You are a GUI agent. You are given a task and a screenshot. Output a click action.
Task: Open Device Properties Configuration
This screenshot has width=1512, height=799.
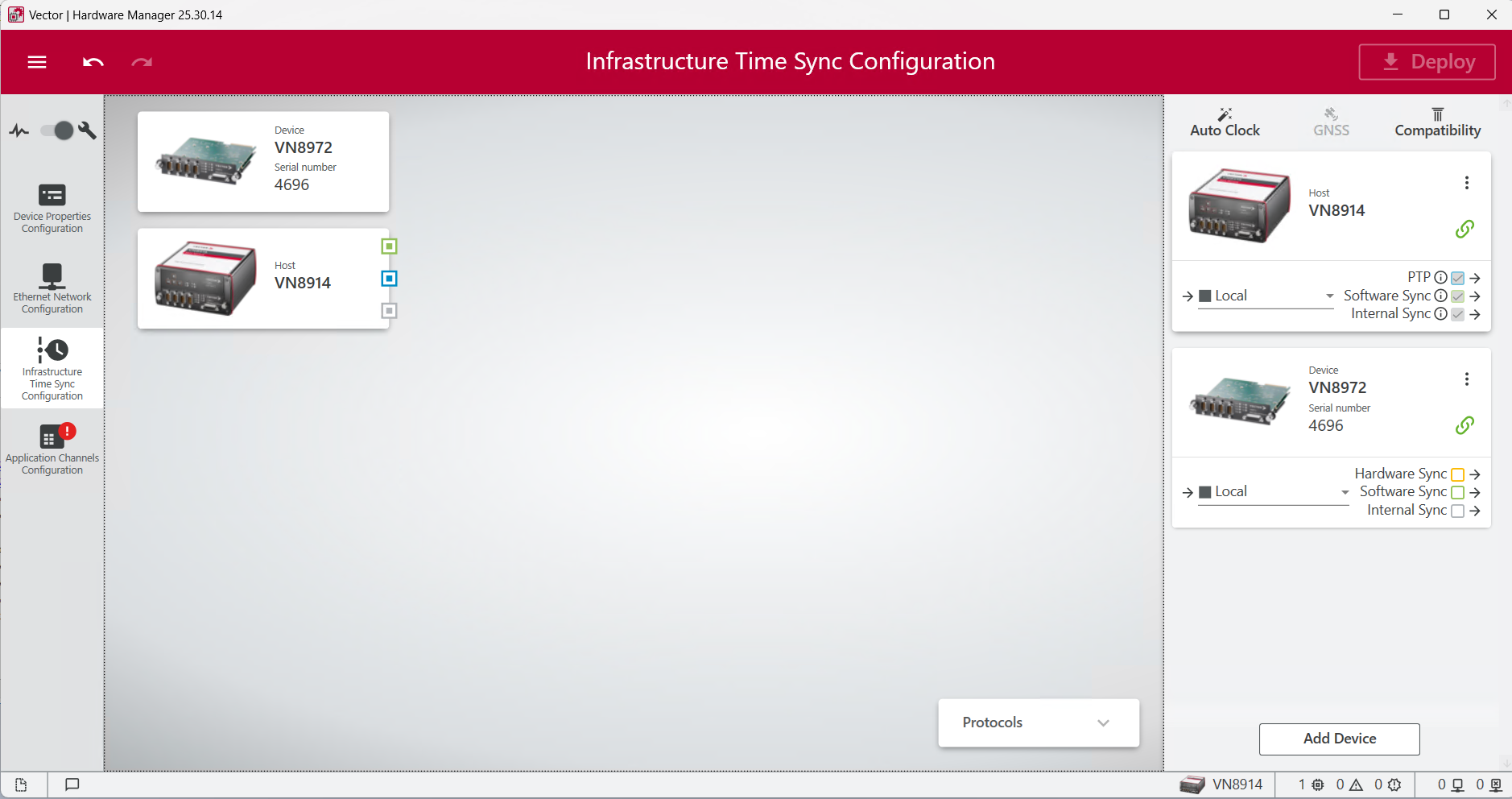click(52, 209)
